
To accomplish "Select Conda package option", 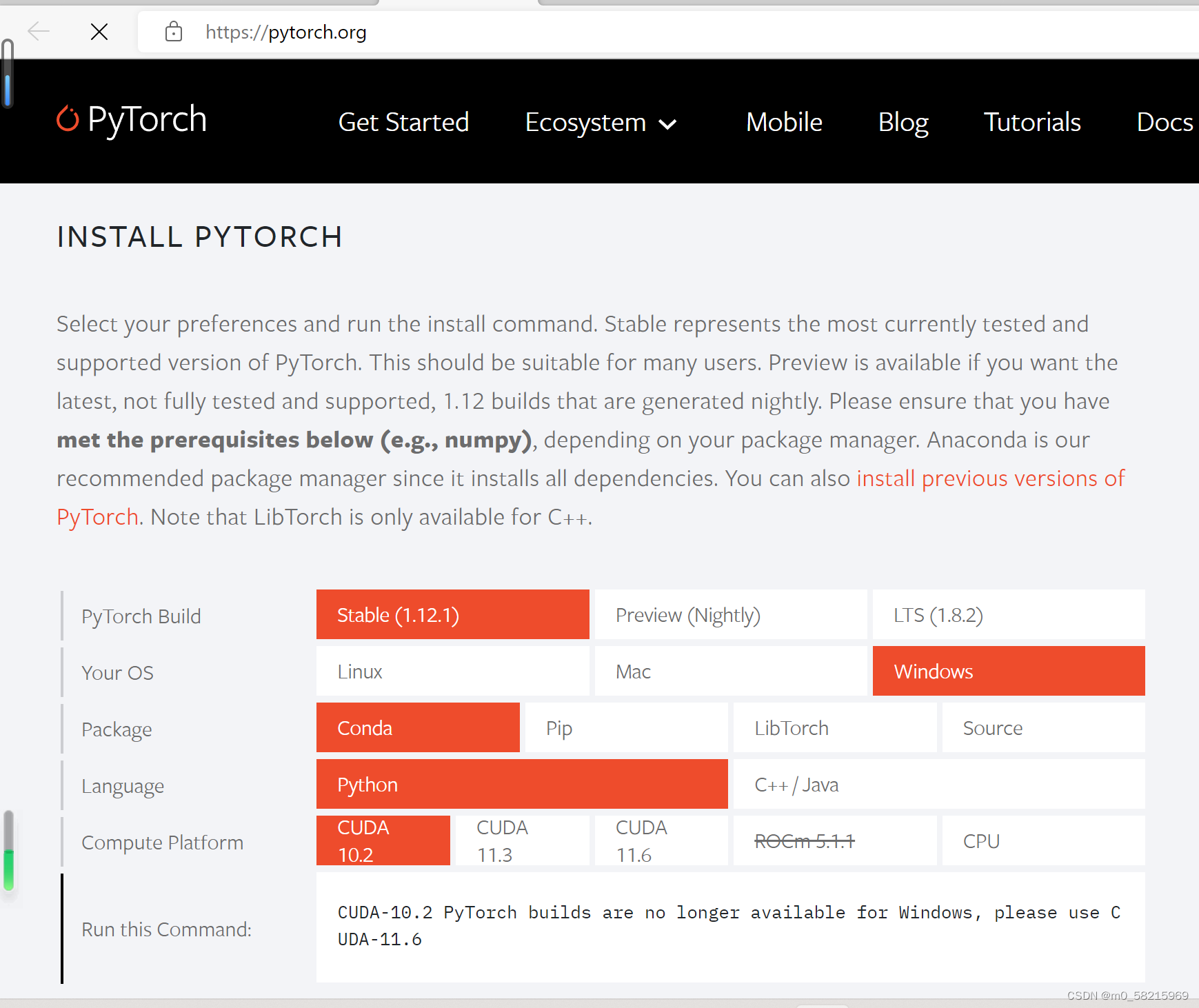I will click(x=418, y=727).
